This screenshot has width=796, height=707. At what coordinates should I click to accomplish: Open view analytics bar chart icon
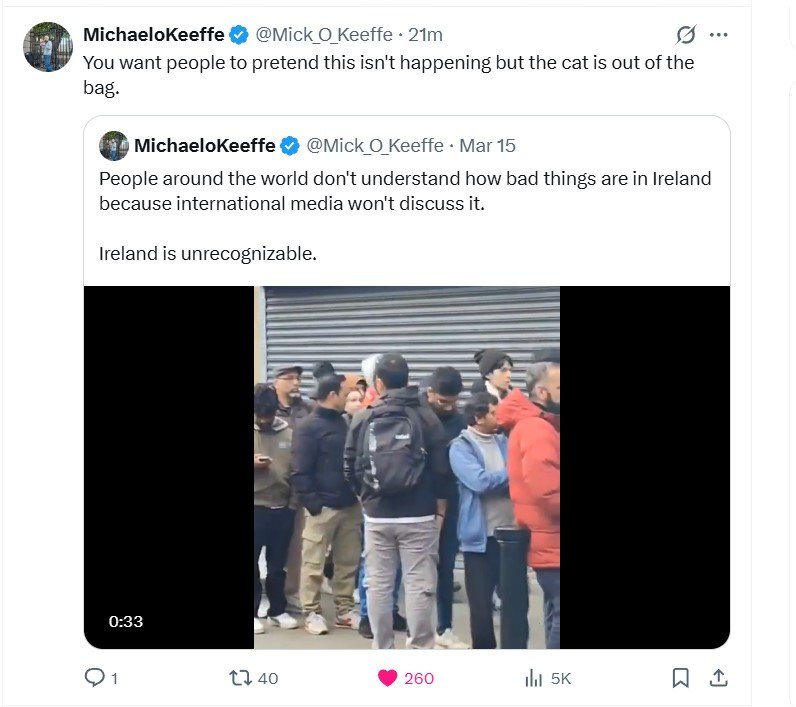(534, 678)
